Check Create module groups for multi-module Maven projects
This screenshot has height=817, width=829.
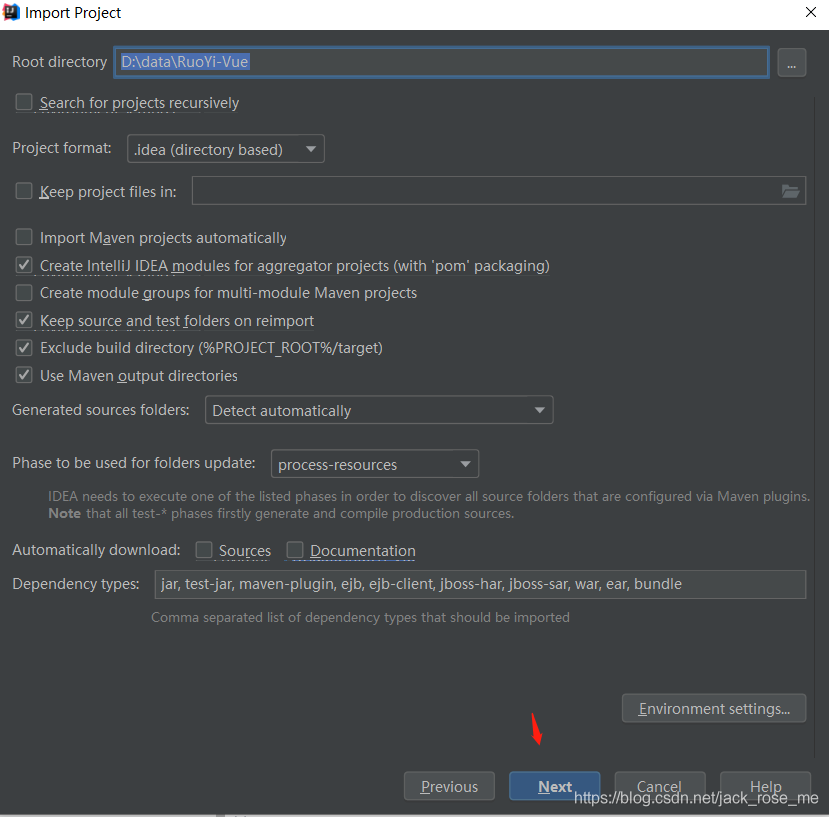24,292
